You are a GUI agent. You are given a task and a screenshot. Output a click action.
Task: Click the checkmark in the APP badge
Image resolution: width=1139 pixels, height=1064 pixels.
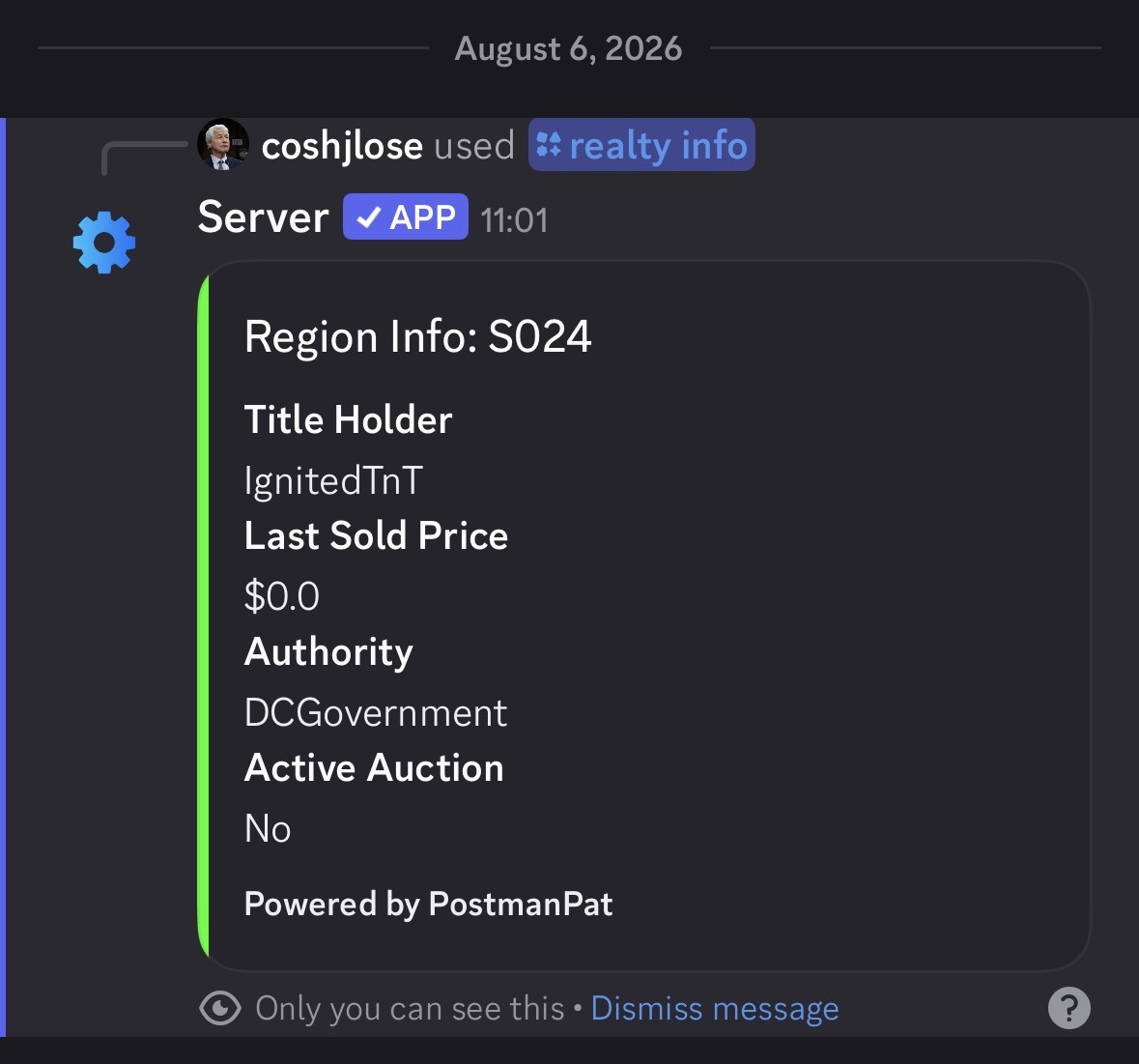tap(369, 216)
